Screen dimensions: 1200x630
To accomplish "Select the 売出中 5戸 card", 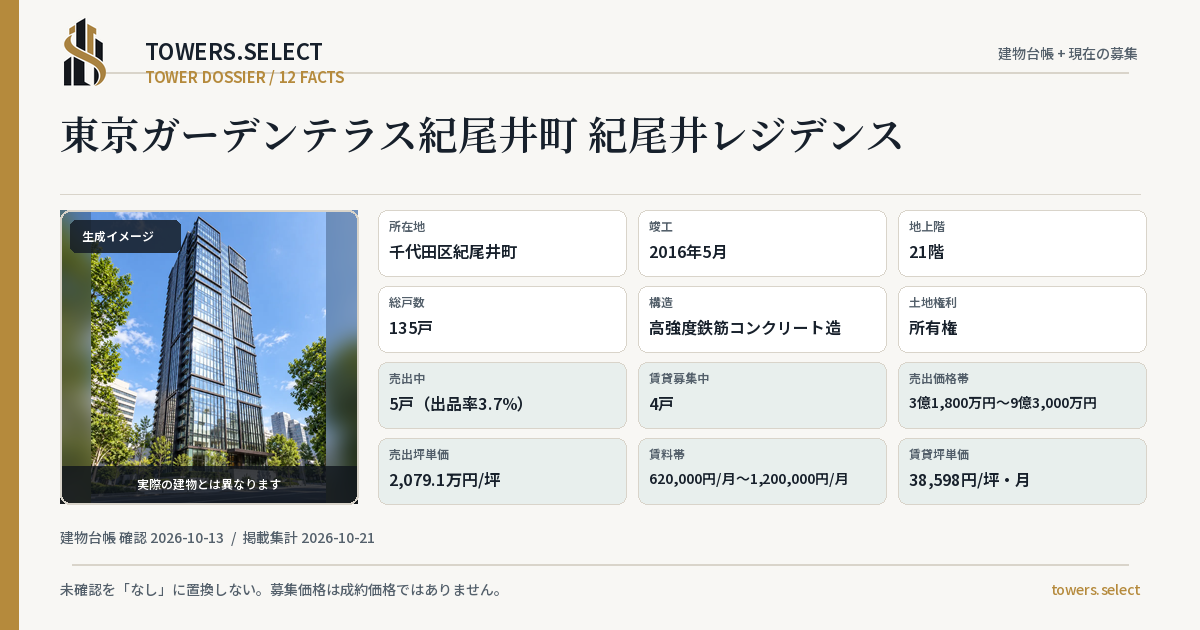I will click(x=502, y=395).
